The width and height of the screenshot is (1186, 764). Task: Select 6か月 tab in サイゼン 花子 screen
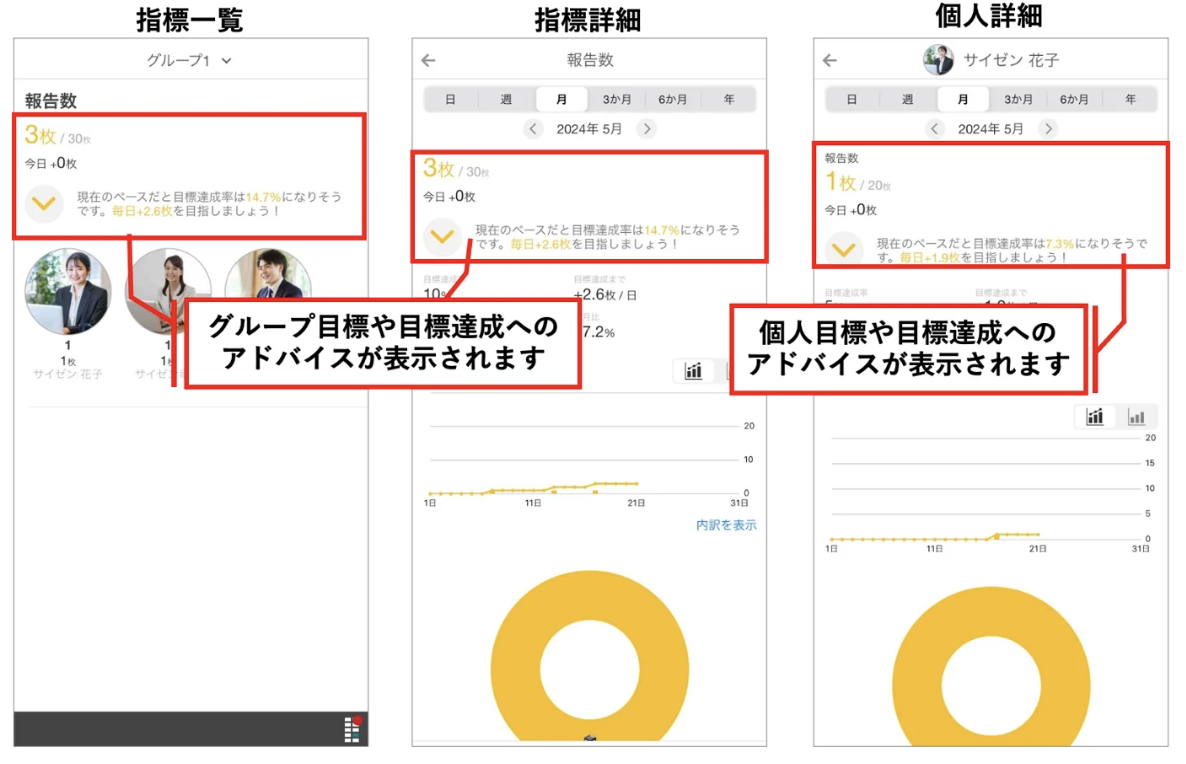1074,99
